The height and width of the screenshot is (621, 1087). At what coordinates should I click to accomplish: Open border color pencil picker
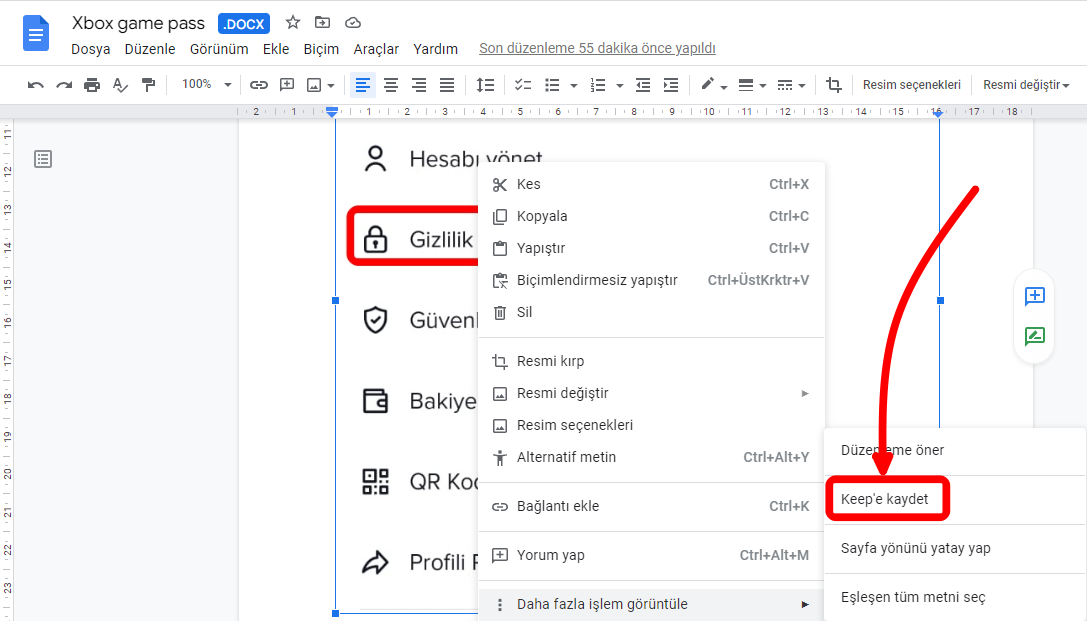tap(713, 85)
